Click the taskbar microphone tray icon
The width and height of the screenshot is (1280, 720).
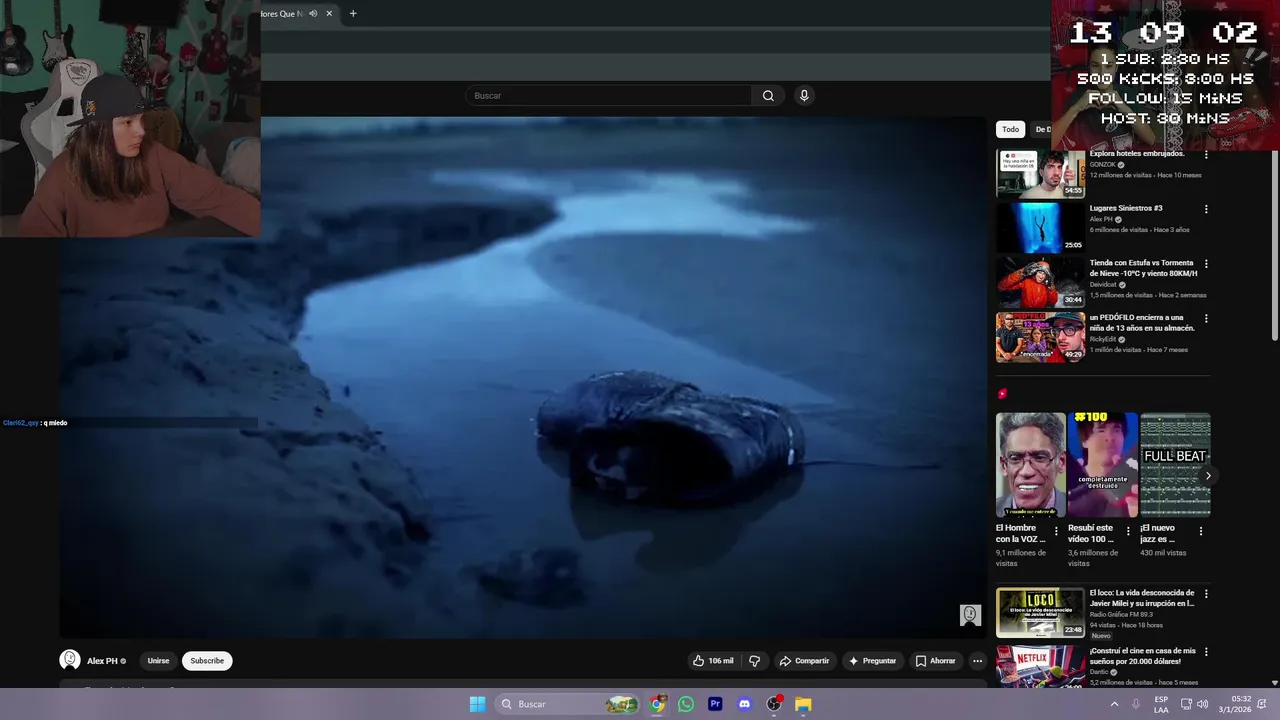pos(1136,704)
